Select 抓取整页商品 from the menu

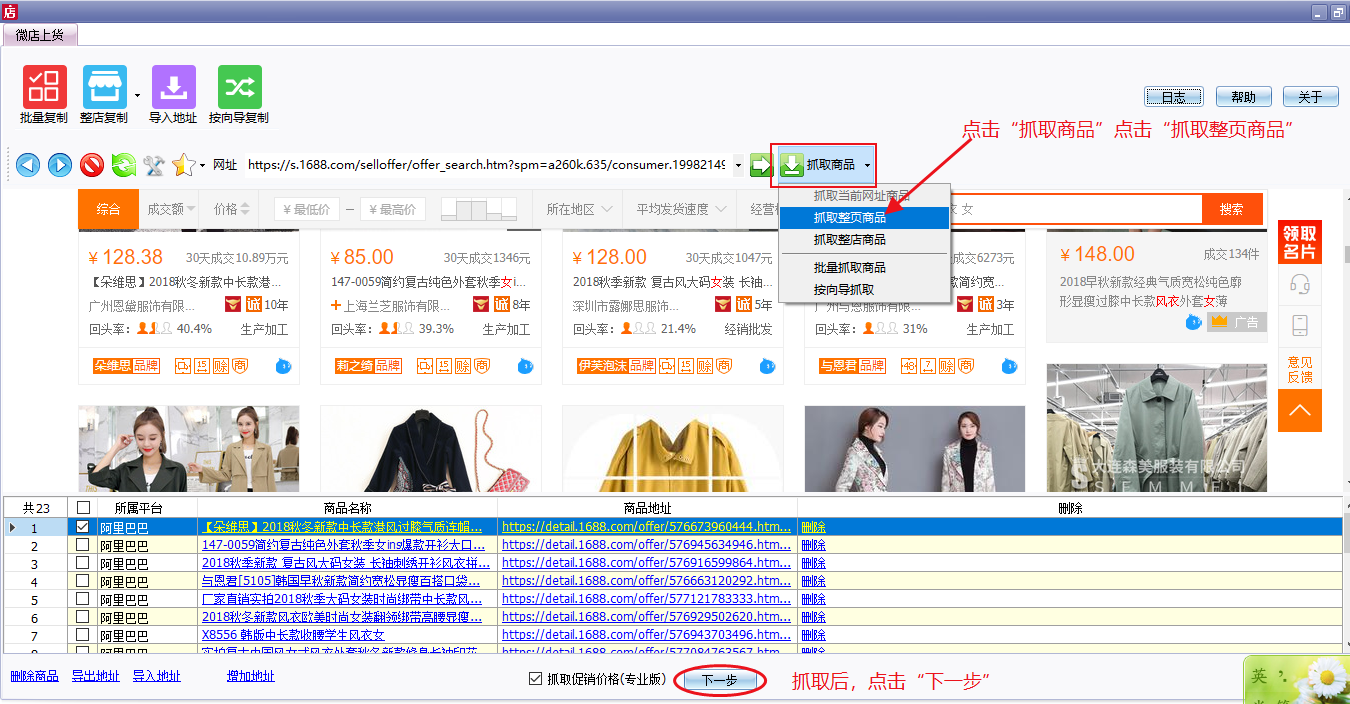(849, 218)
